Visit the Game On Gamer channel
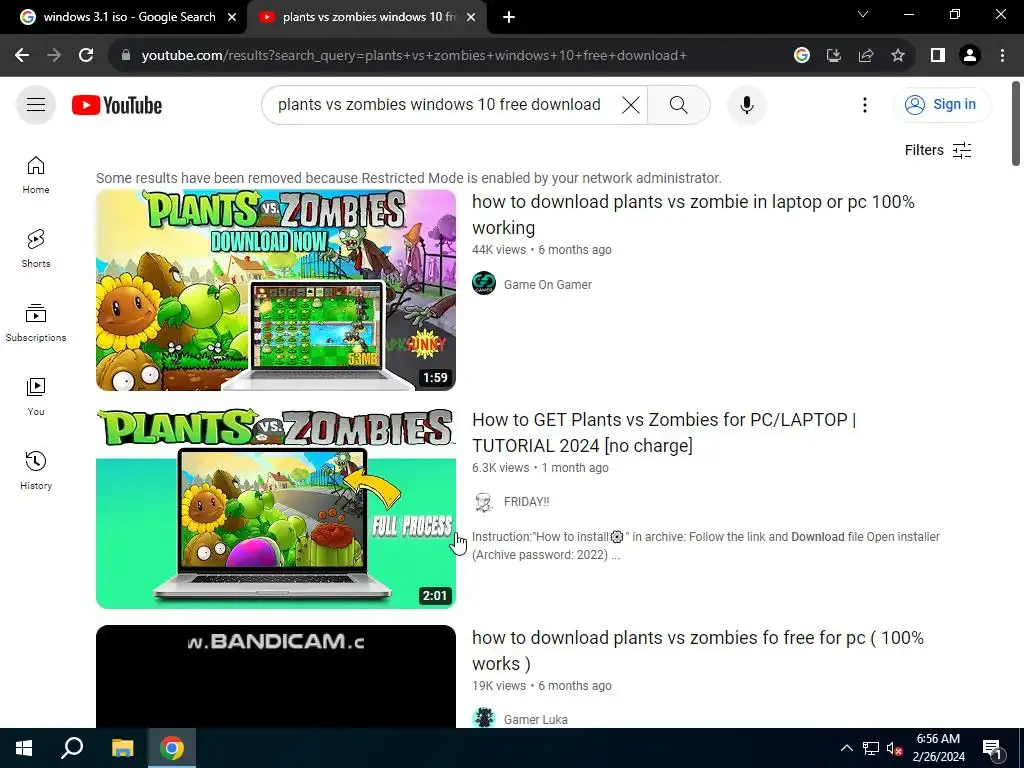The height and width of the screenshot is (768, 1024). tap(547, 284)
